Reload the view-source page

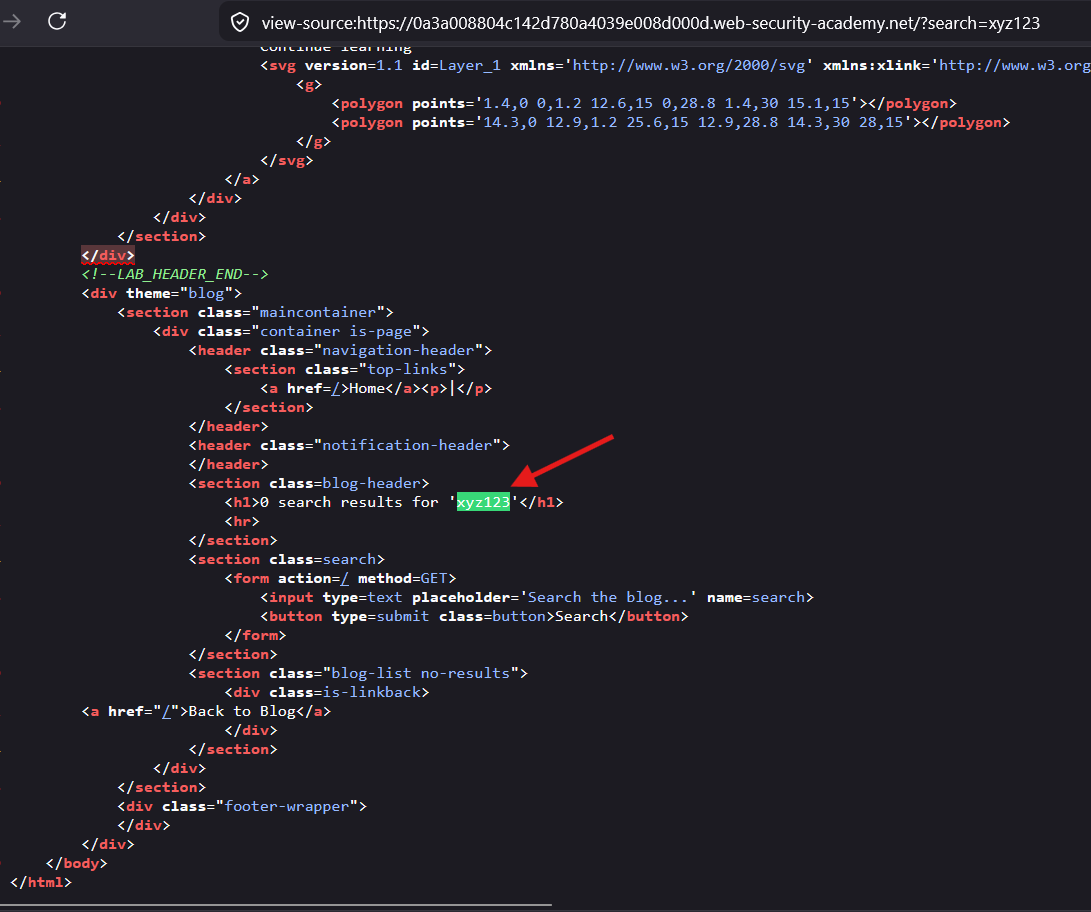[x=57, y=22]
